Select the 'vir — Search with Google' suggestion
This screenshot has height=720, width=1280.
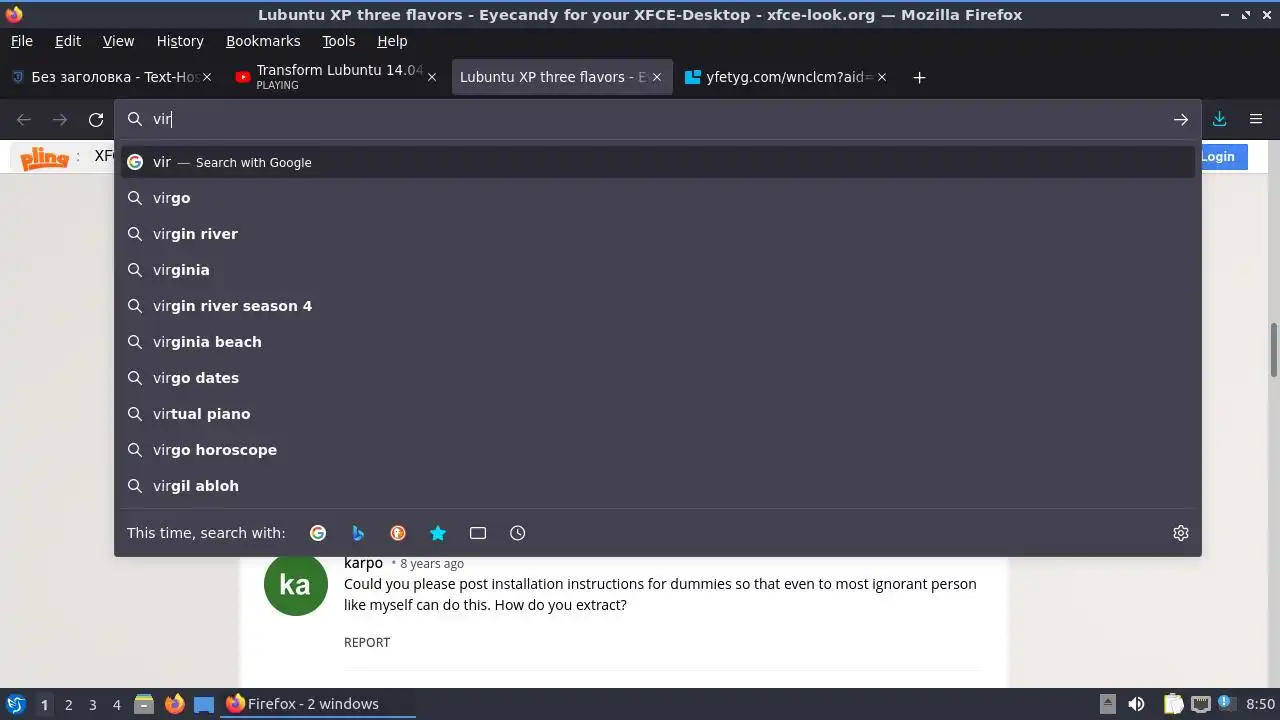click(x=658, y=162)
